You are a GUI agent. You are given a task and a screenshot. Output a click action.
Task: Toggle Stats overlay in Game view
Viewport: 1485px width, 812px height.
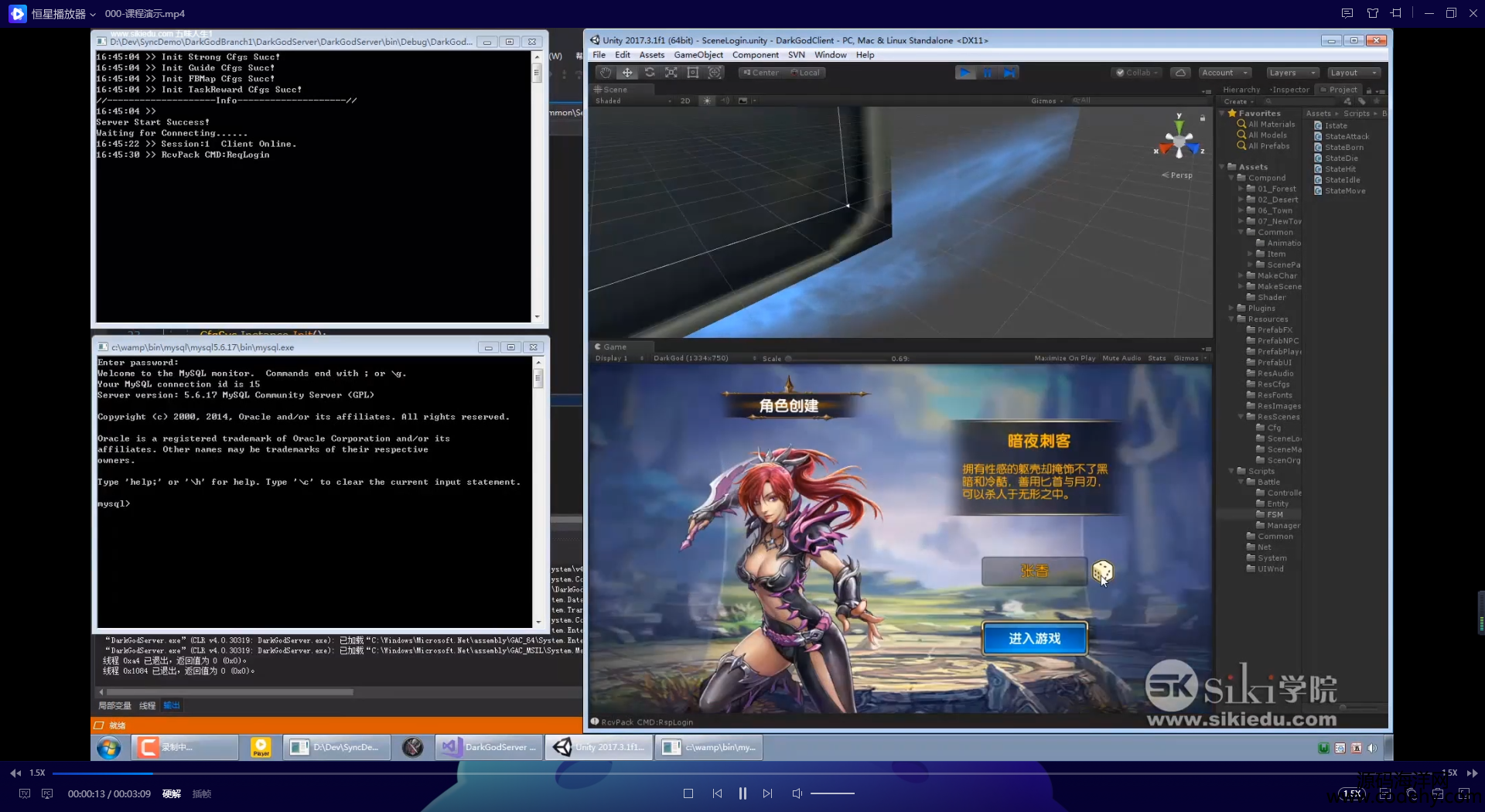(1157, 358)
